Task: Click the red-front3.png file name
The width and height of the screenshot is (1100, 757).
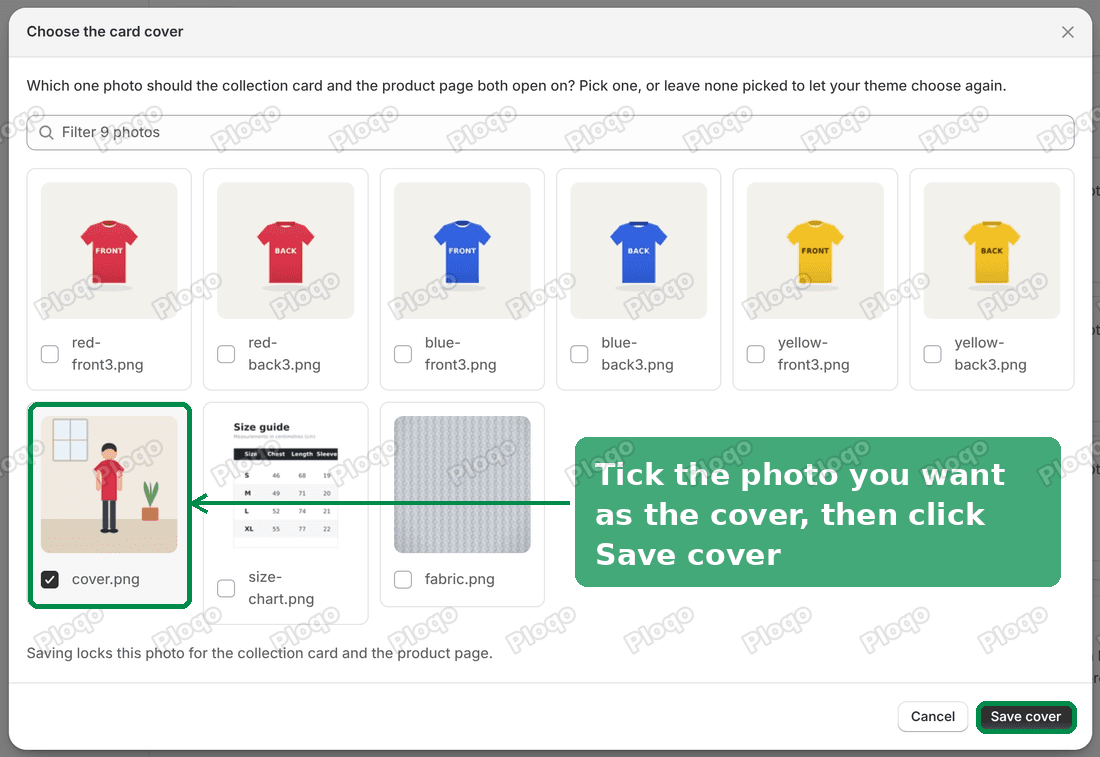Action: [107, 354]
